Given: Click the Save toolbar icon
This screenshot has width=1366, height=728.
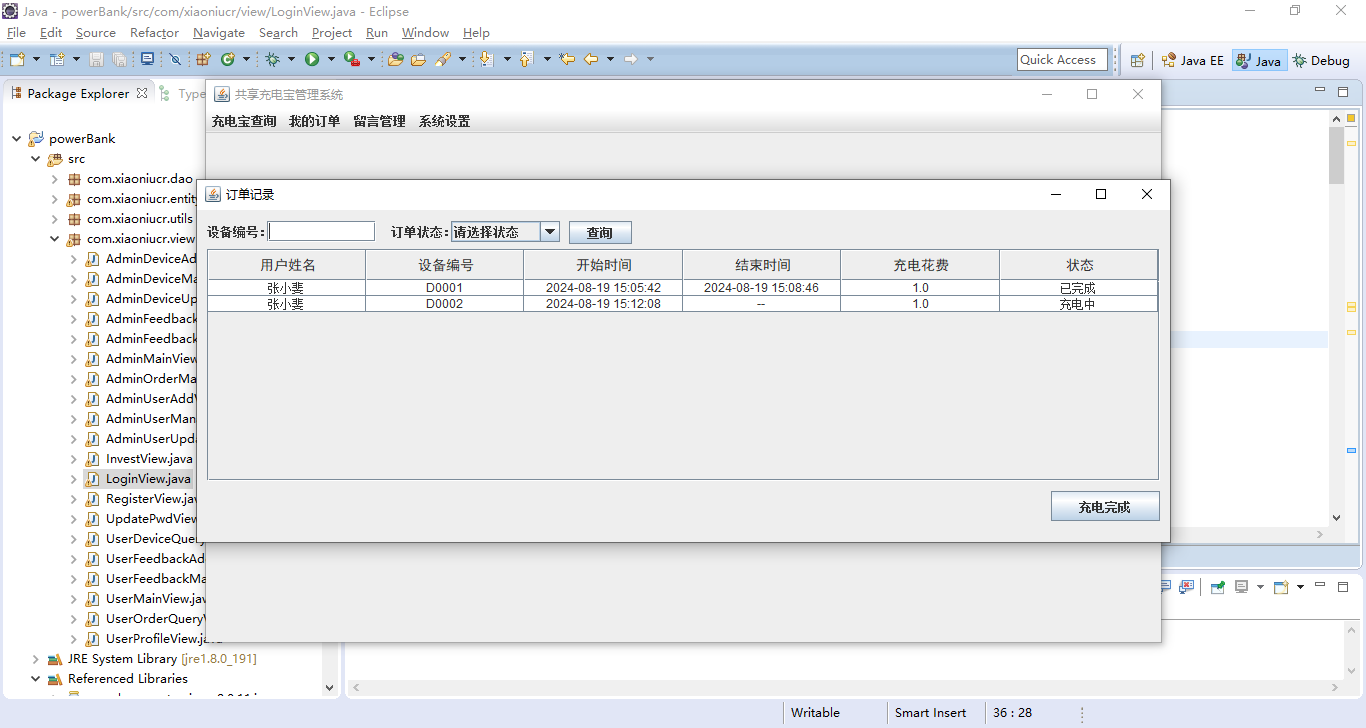Looking at the screenshot, I should (x=96, y=59).
